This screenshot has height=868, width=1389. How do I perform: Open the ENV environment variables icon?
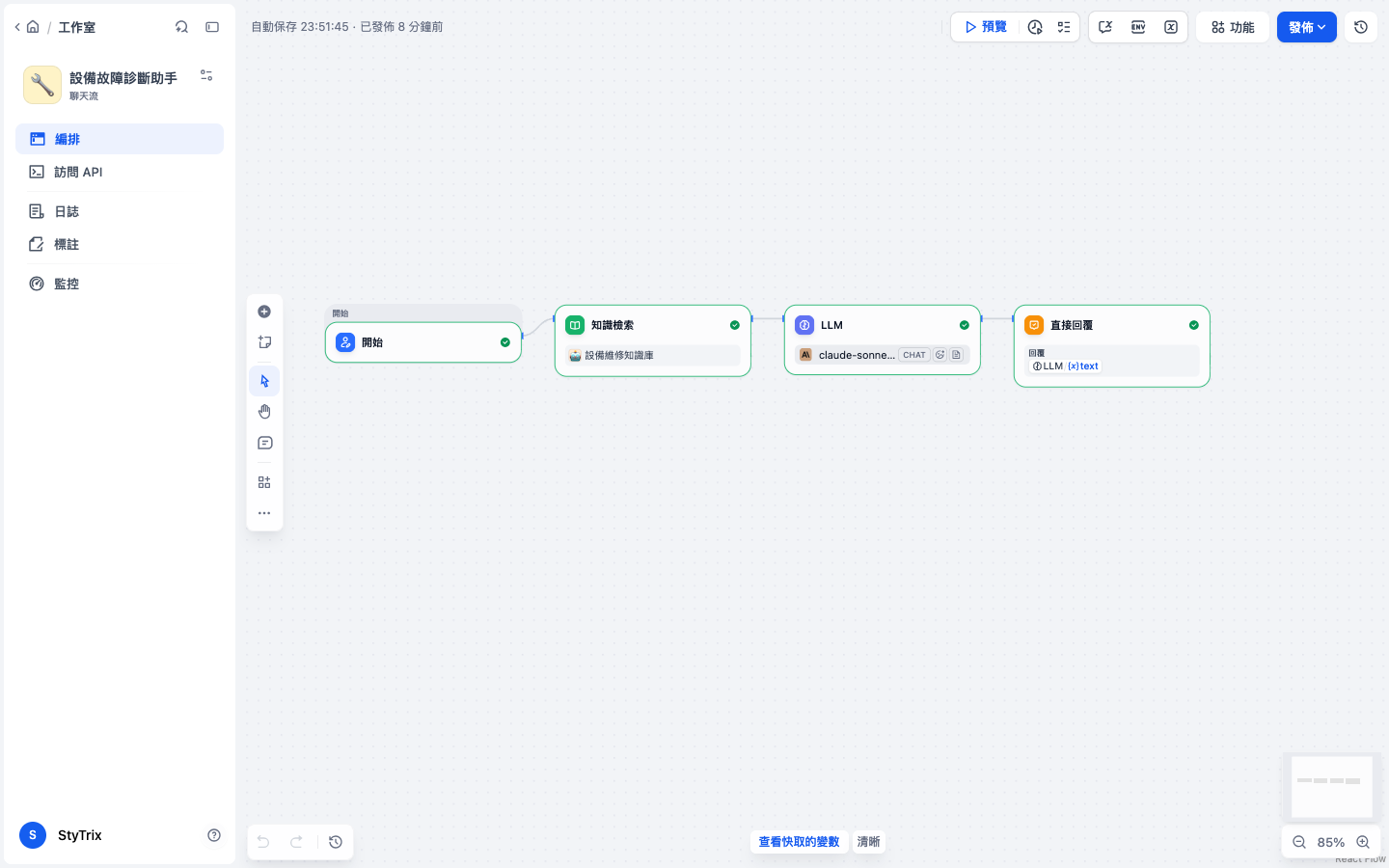1138,27
